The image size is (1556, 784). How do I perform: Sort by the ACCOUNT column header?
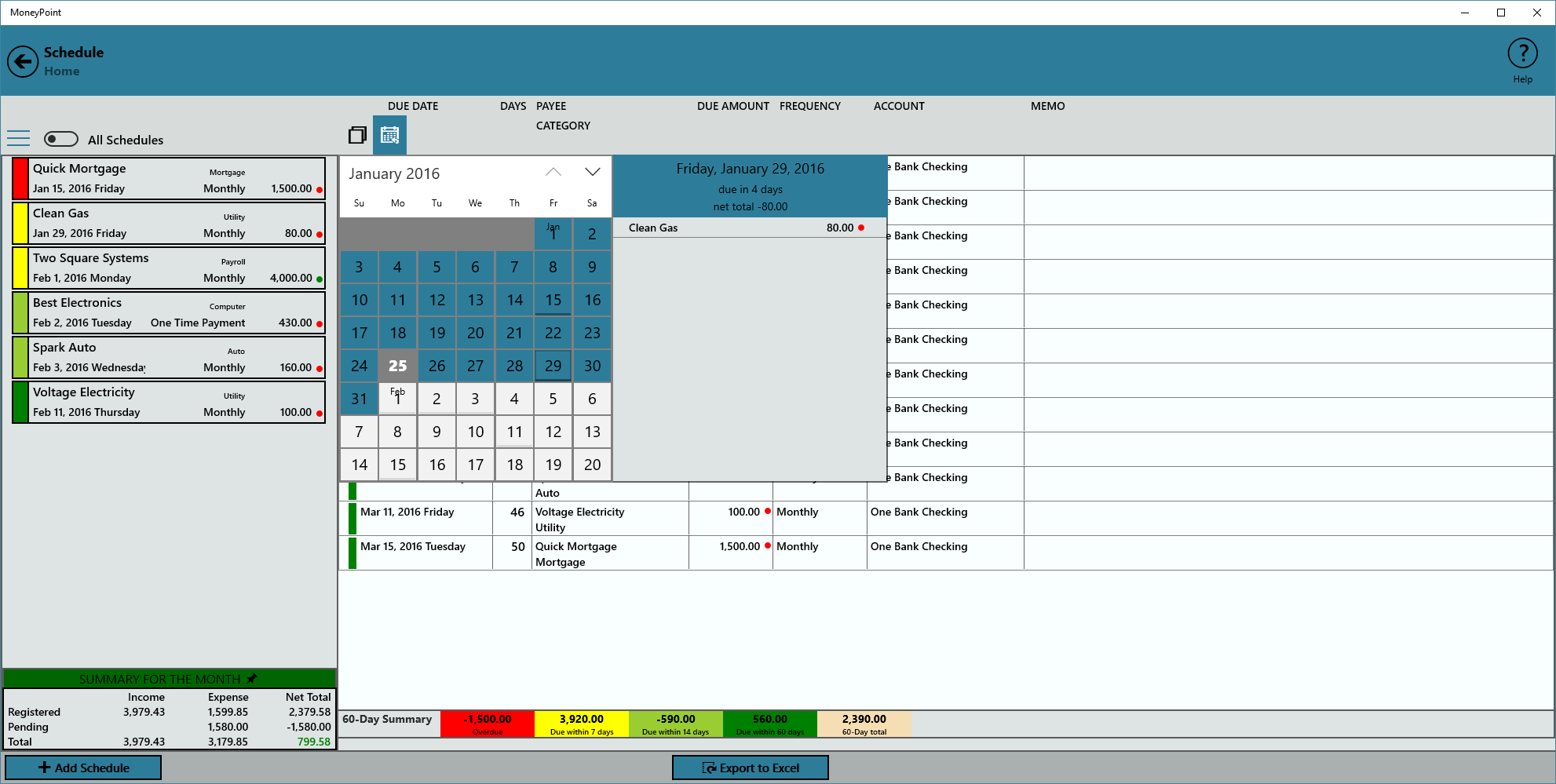[x=899, y=106]
